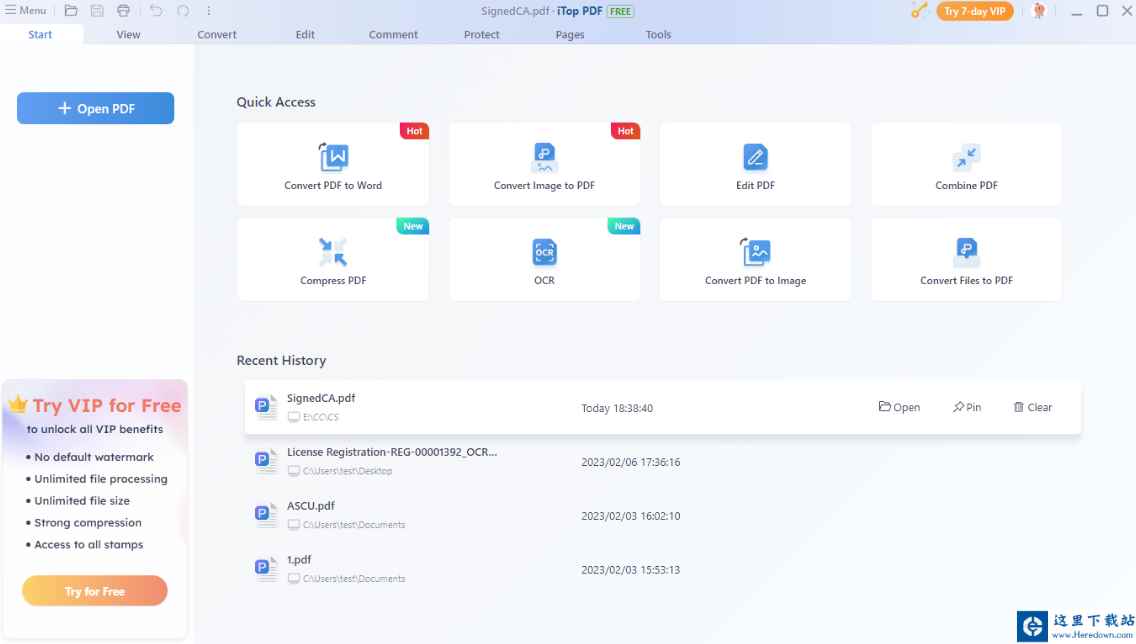This screenshot has height=644, width=1136.
Task: Pin the SignedCA.pdf history entry
Action: 967,407
